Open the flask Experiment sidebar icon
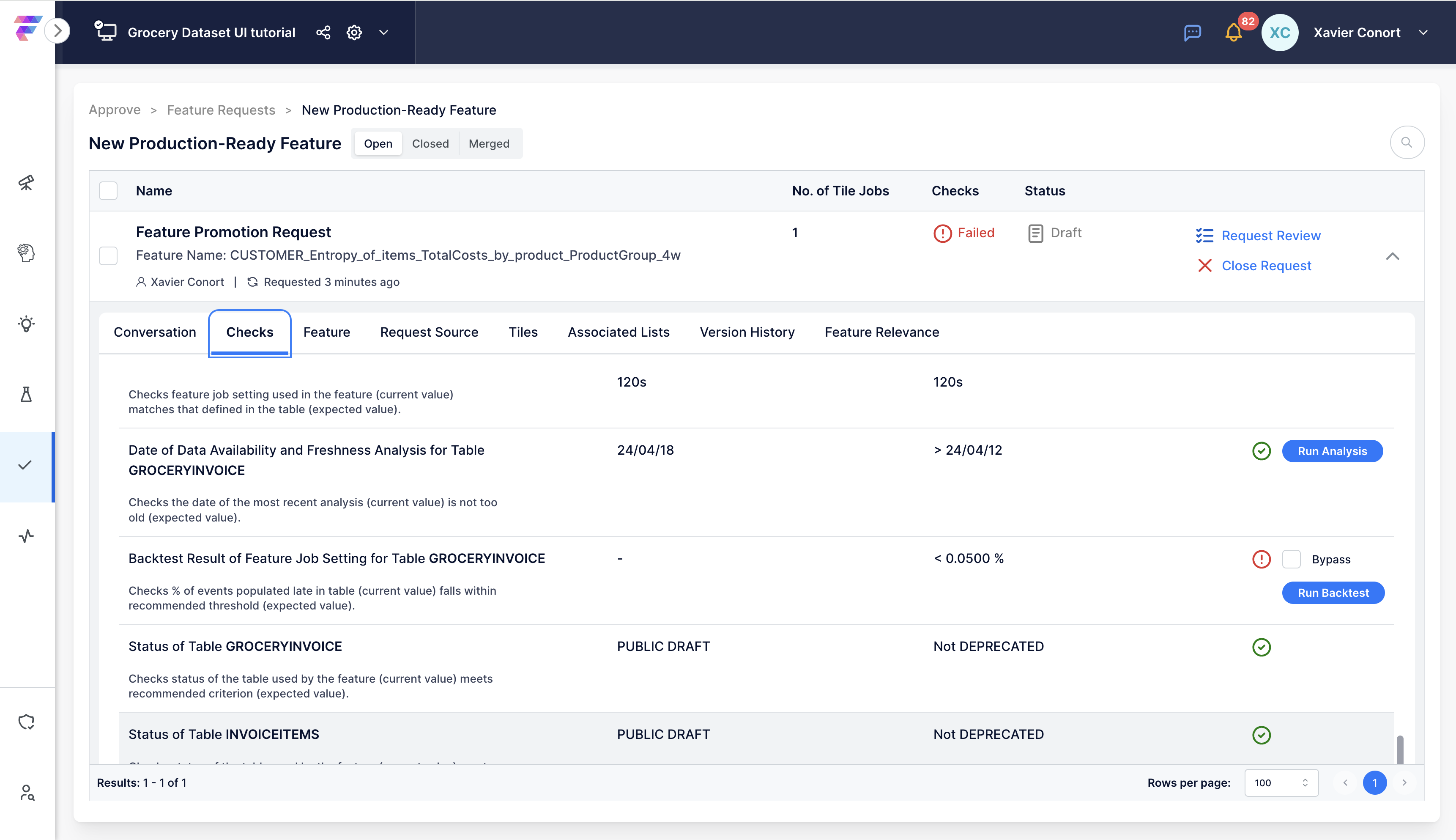This screenshot has width=1456, height=840. (27, 395)
